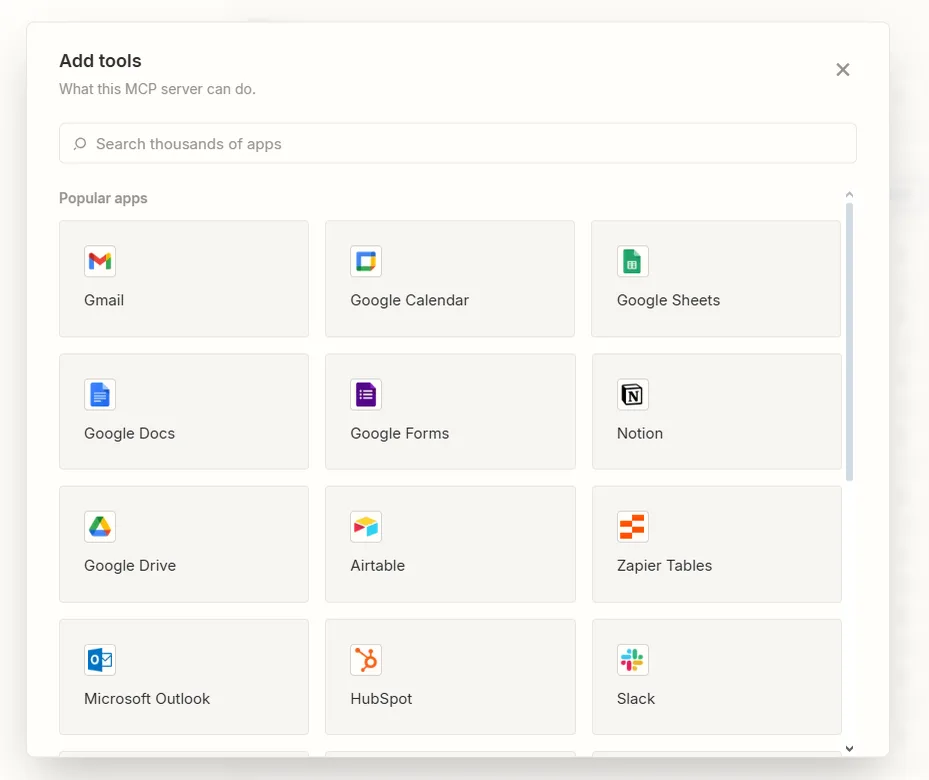Focus the Search thousands of apps field
The image size is (929, 780).
[x=457, y=143]
